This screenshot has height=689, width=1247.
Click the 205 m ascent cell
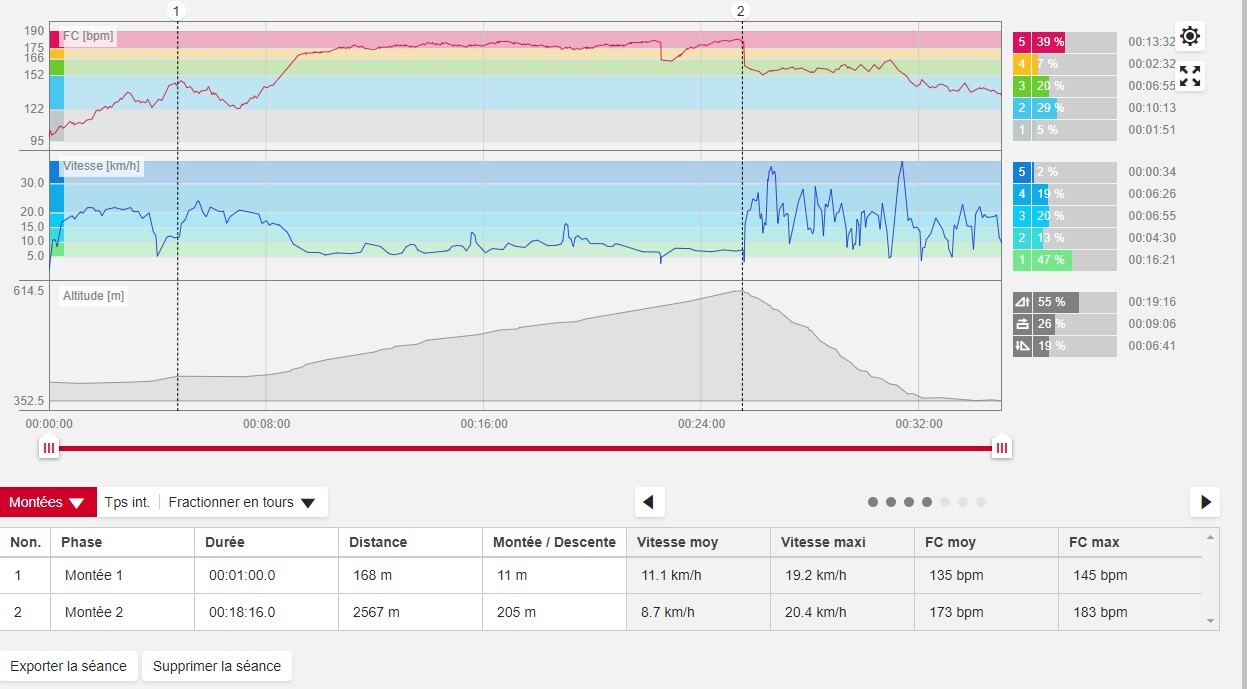[554, 612]
